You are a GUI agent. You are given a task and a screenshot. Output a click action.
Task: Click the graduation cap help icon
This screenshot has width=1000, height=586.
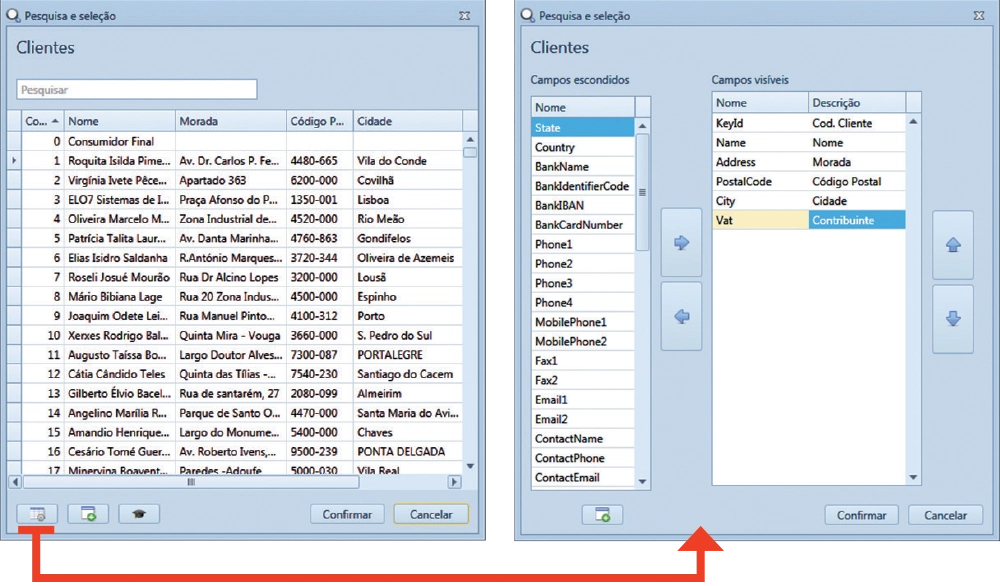[139, 514]
